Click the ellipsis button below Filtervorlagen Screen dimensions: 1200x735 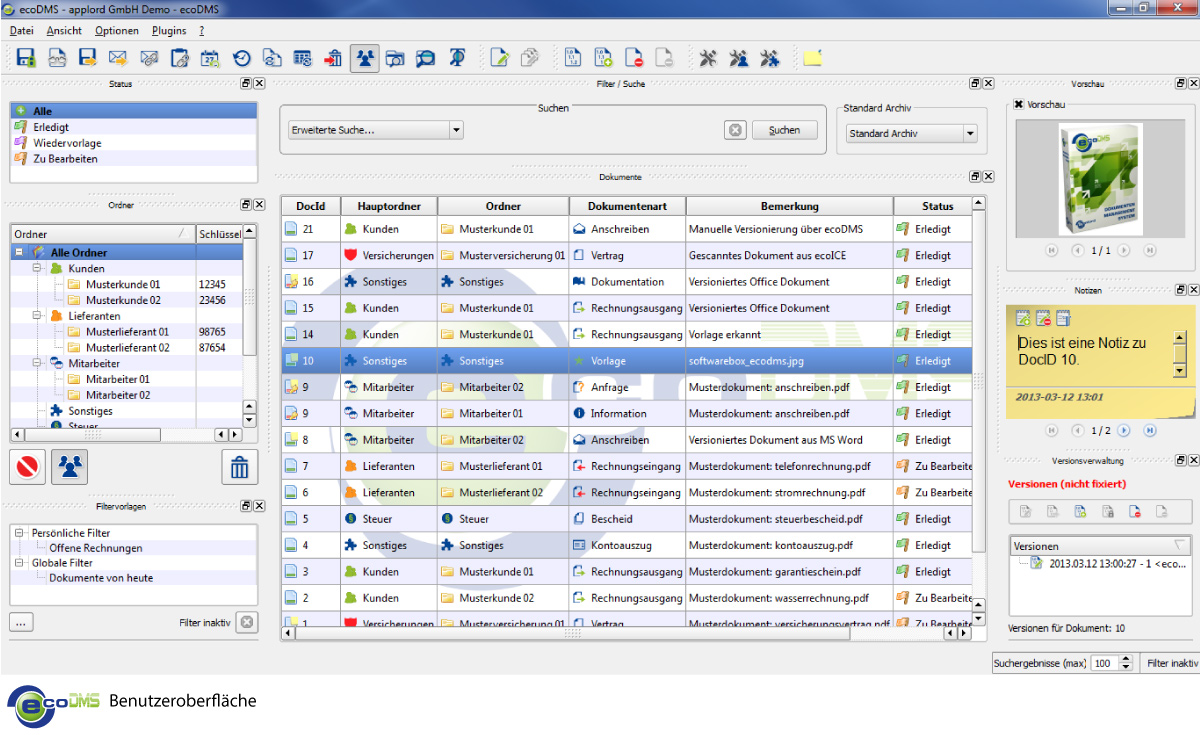tap(21, 622)
